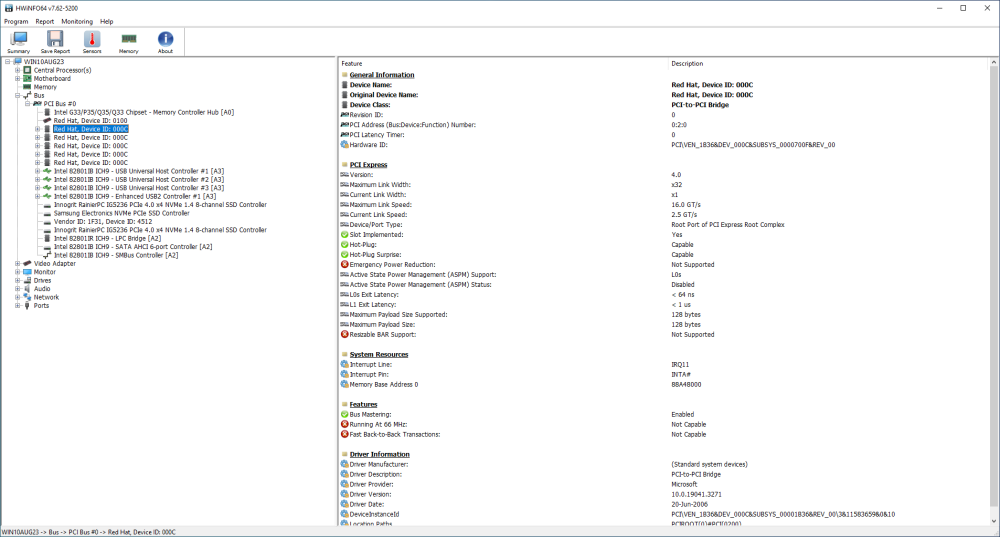Screen dimensions: 1000x537
Task: Select USB Universal Host Controller #2
Action: pyautogui.click(x=138, y=180)
